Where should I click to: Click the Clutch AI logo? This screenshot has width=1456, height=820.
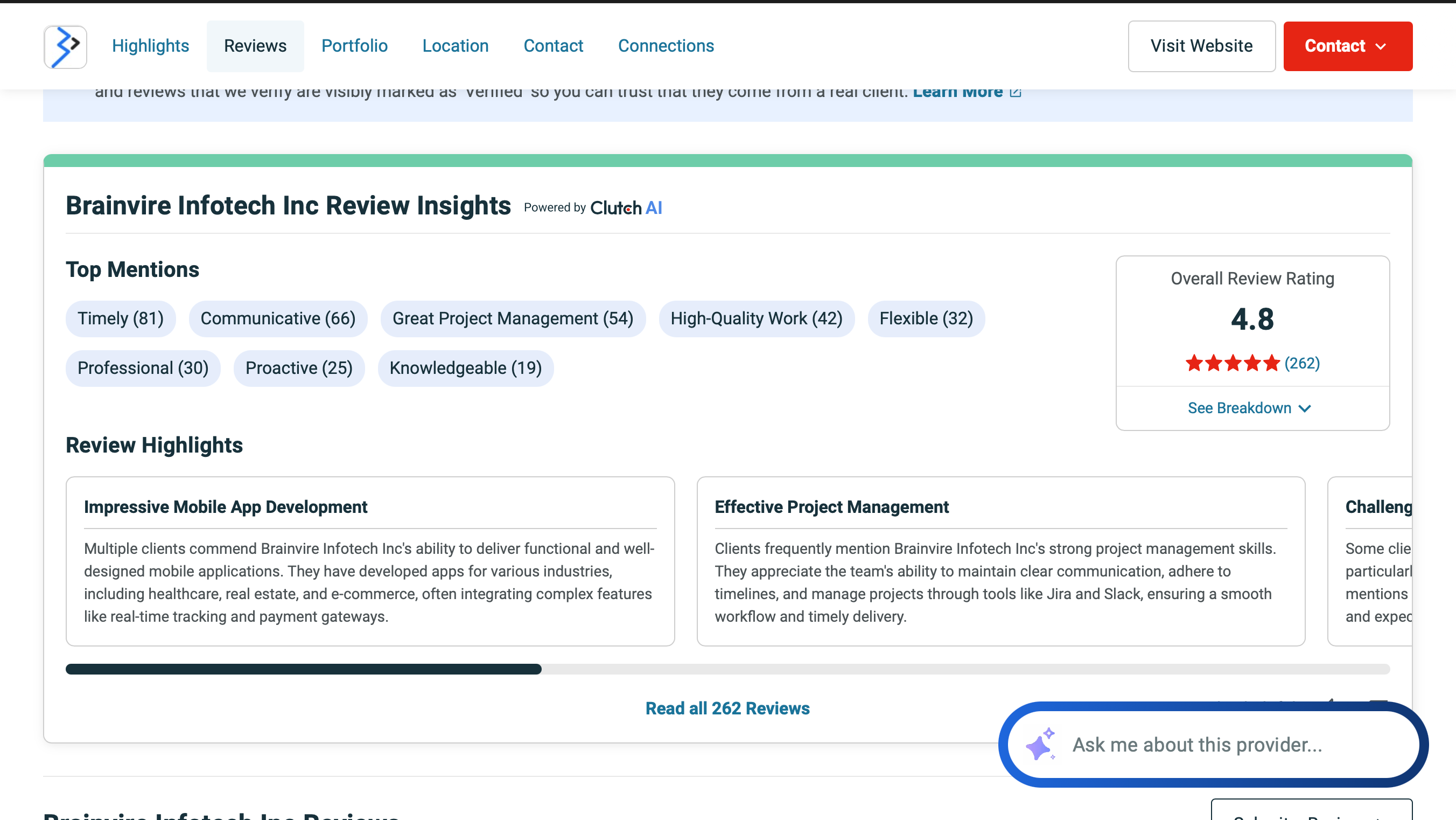coord(626,207)
